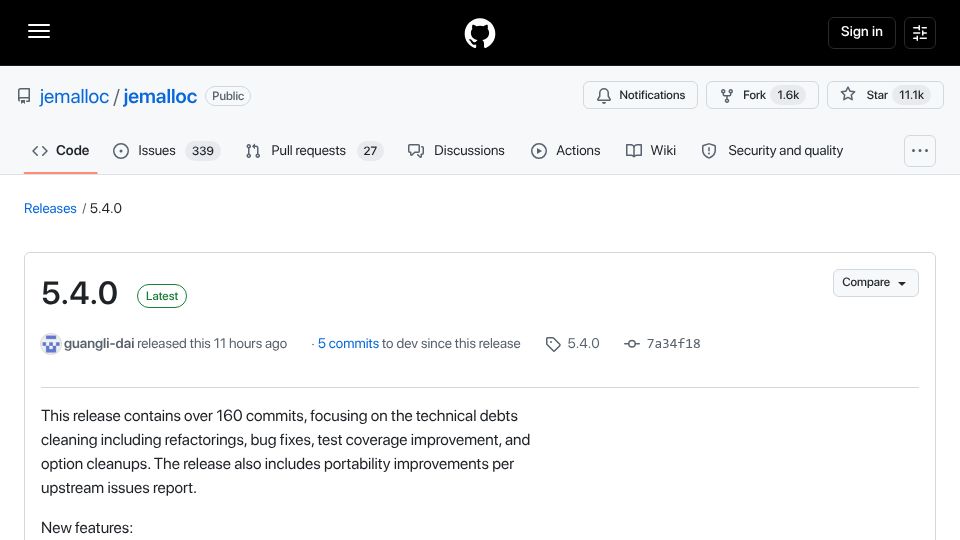Switch to the Code tab
Screen dimensions: 960x540
pos(61,151)
